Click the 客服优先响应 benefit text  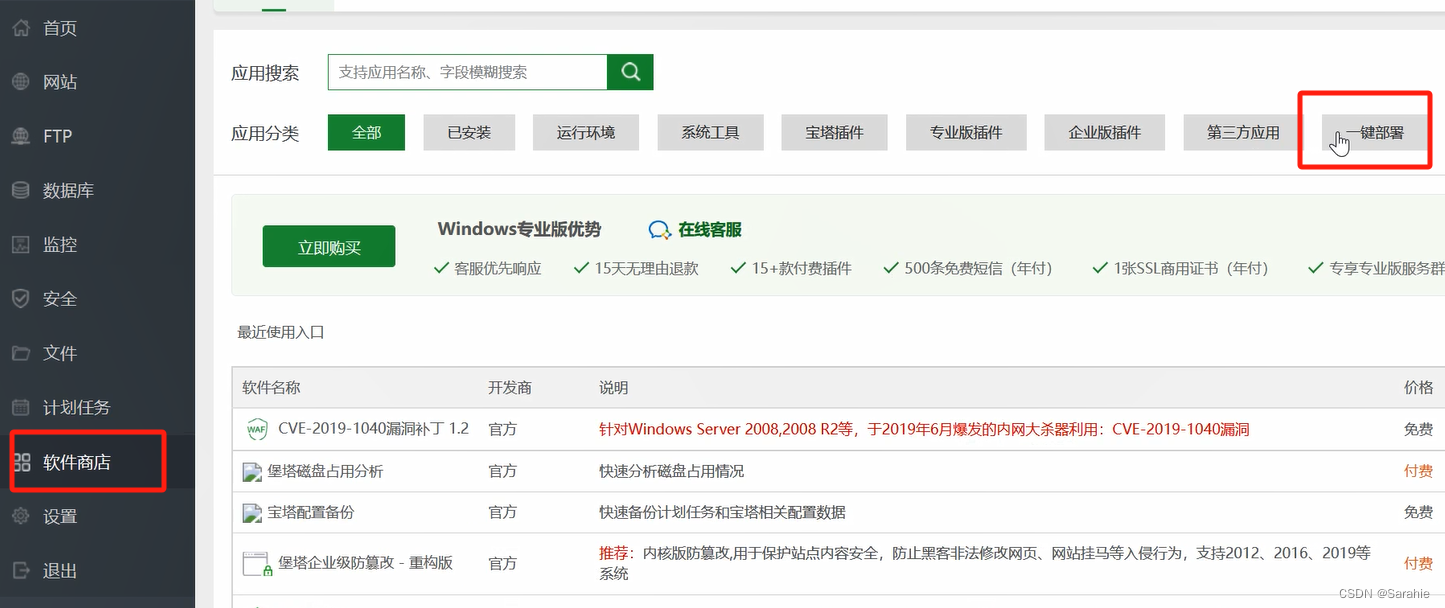(498, 268)
